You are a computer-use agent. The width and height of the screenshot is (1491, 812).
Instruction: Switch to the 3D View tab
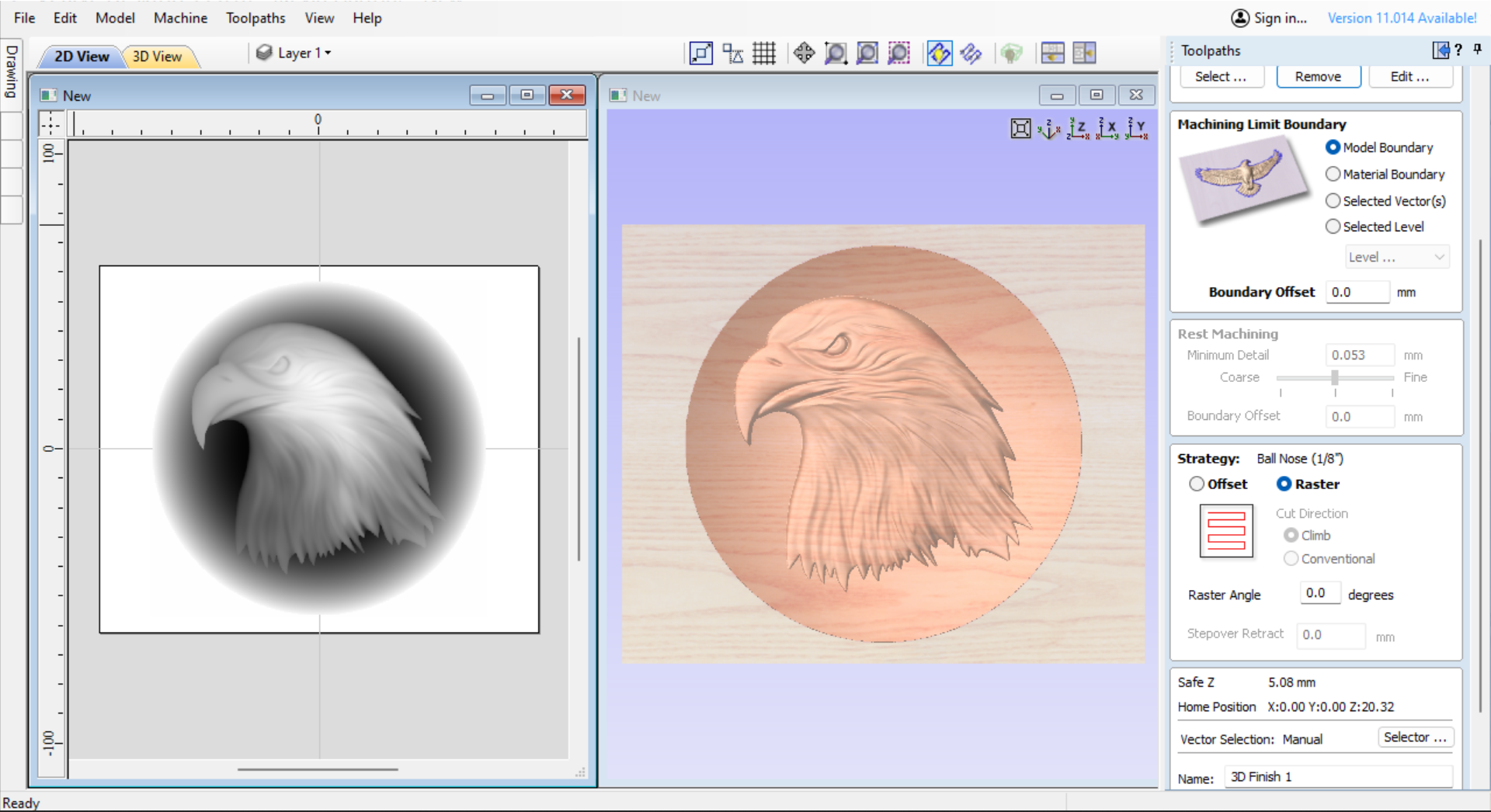click(x=158, y=56)
